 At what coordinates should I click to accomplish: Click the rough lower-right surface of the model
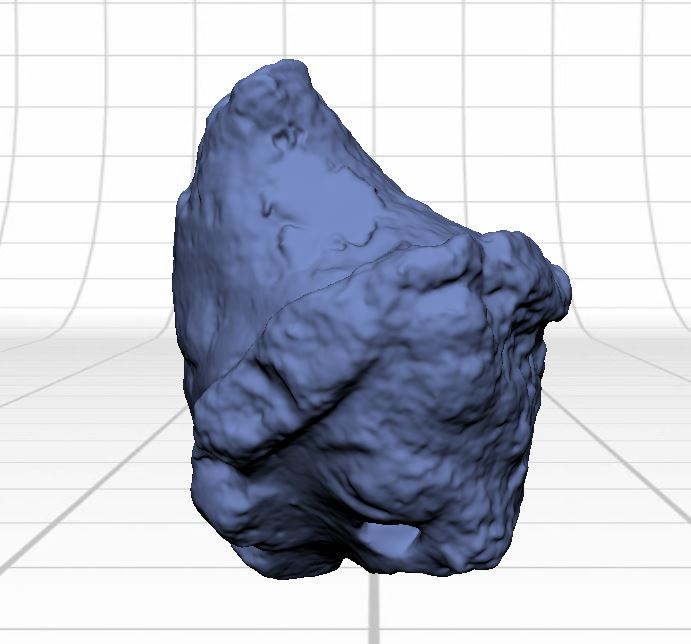[x=470, y=480]
